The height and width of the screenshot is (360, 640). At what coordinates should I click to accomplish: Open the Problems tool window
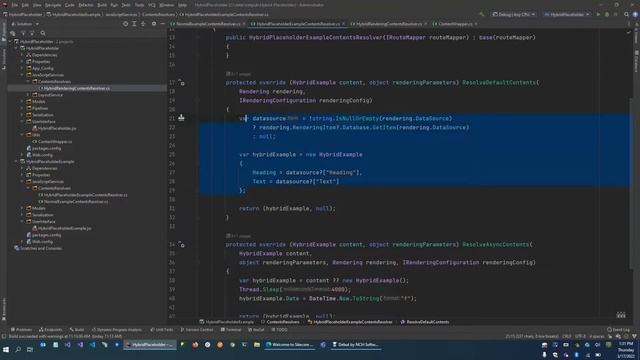point(21,330)
